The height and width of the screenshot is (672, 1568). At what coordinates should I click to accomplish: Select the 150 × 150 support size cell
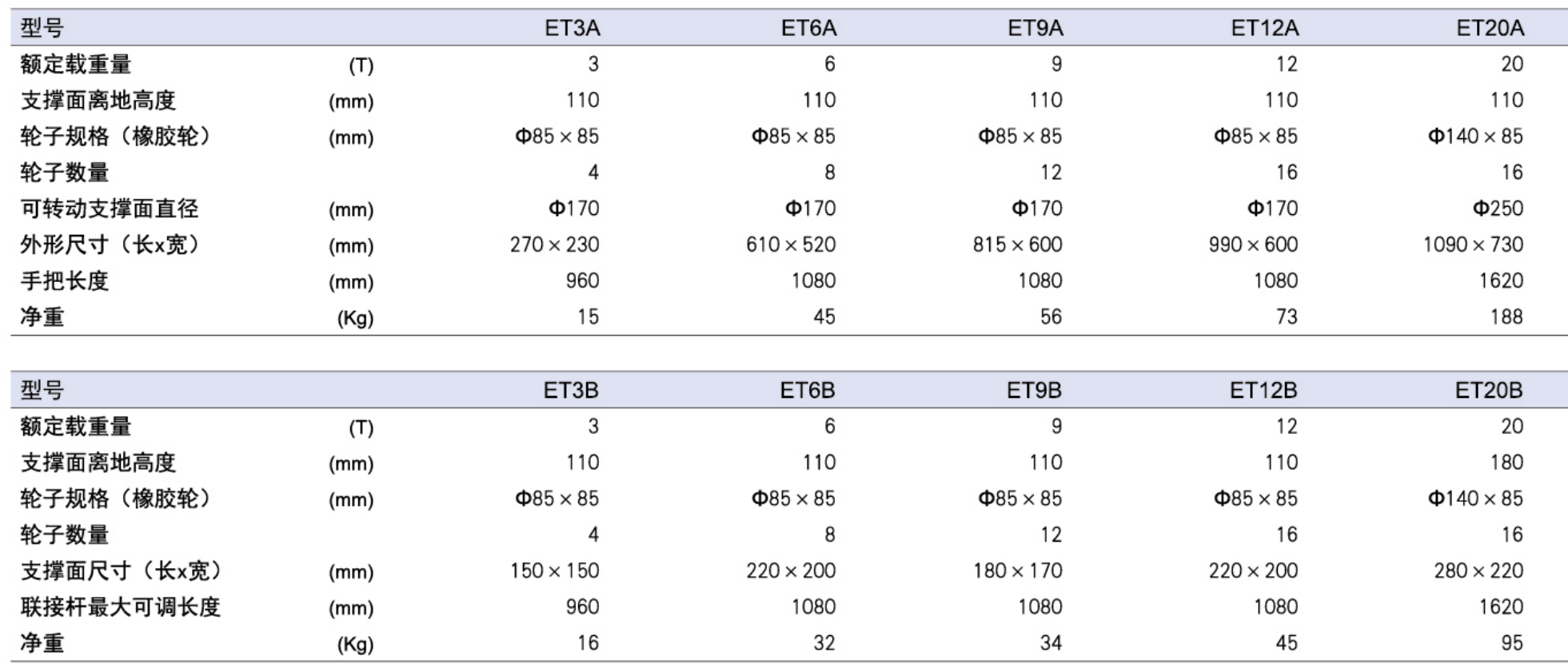tap(554, 571)
